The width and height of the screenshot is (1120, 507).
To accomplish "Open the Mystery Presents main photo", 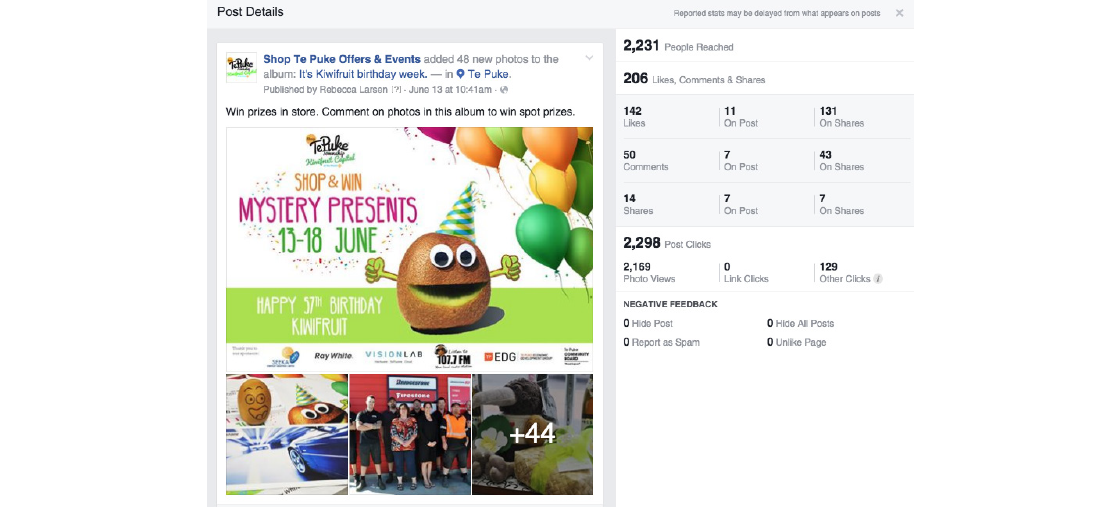I will [409, 249].
